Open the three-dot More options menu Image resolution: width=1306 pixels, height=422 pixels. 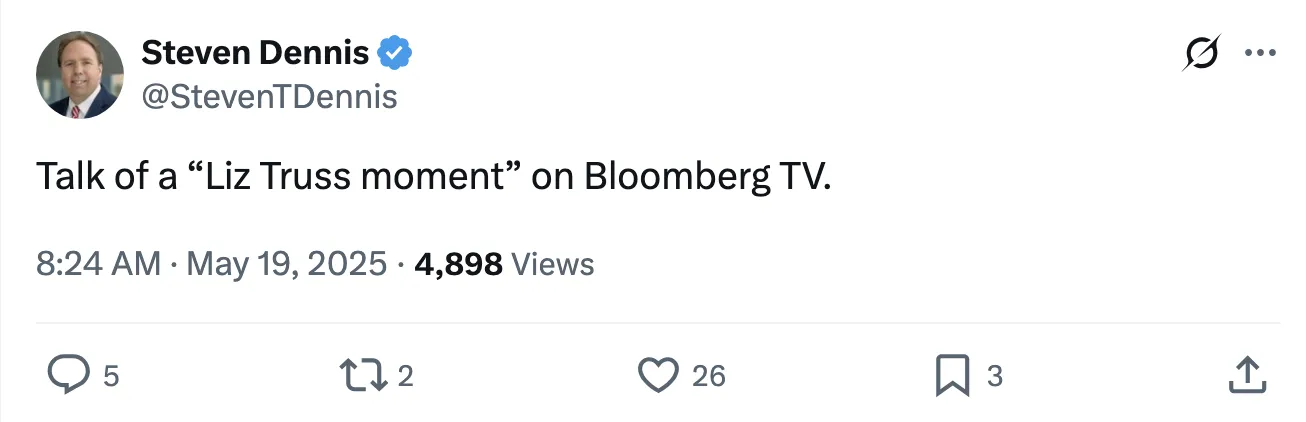point(1260,53)
